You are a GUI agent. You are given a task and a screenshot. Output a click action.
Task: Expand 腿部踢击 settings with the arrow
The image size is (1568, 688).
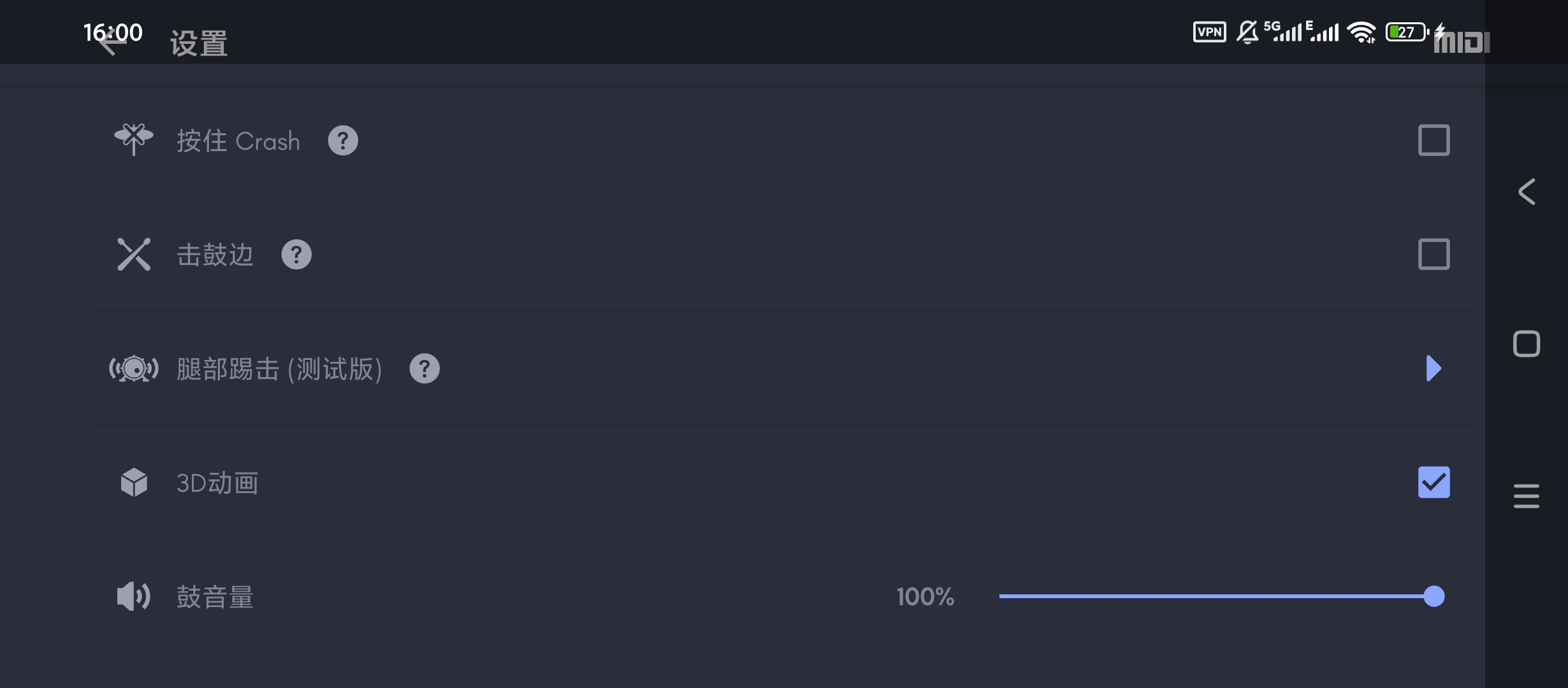(x=1434, y=368)
